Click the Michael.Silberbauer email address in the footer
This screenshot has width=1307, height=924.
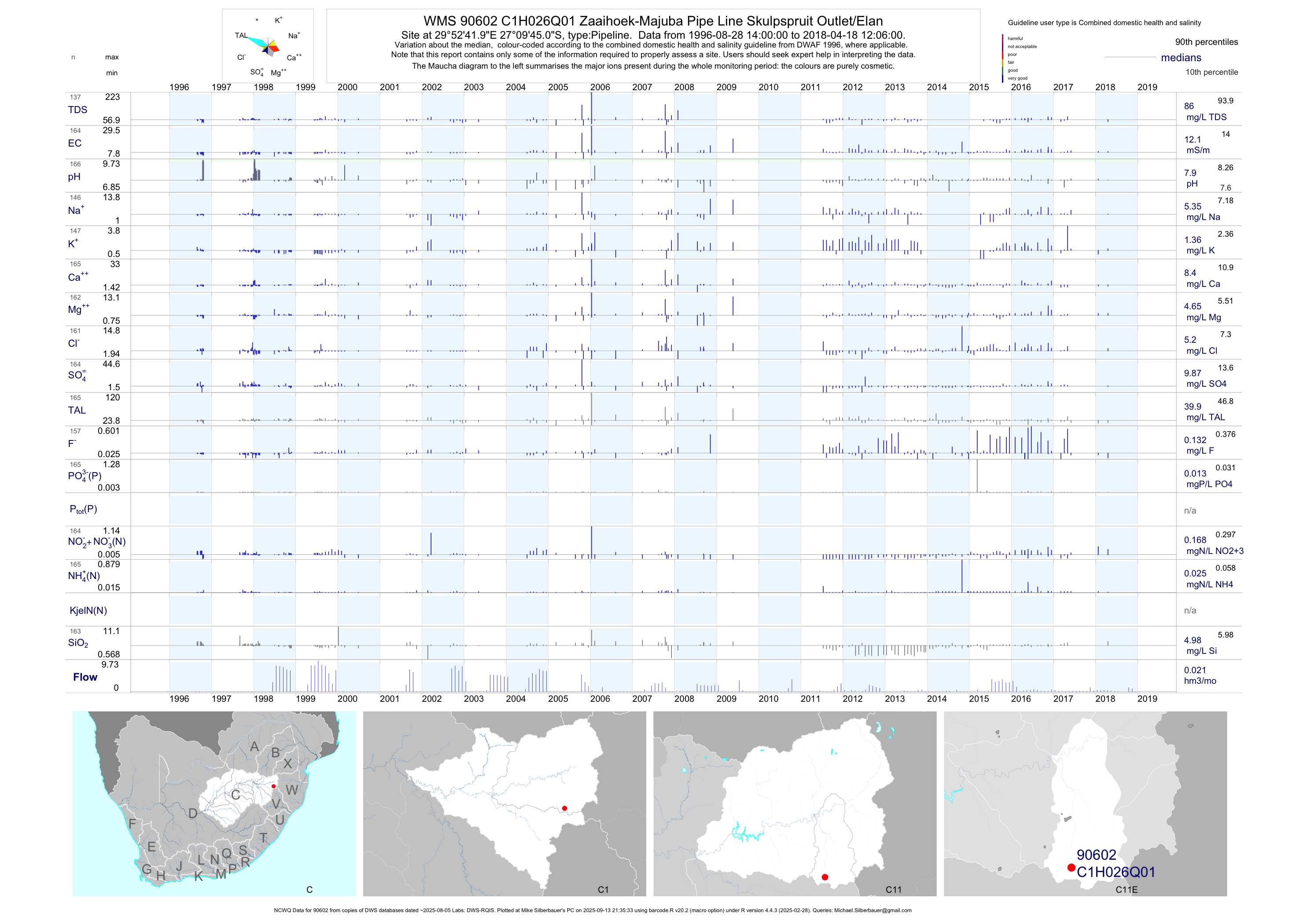click(873, 910)
